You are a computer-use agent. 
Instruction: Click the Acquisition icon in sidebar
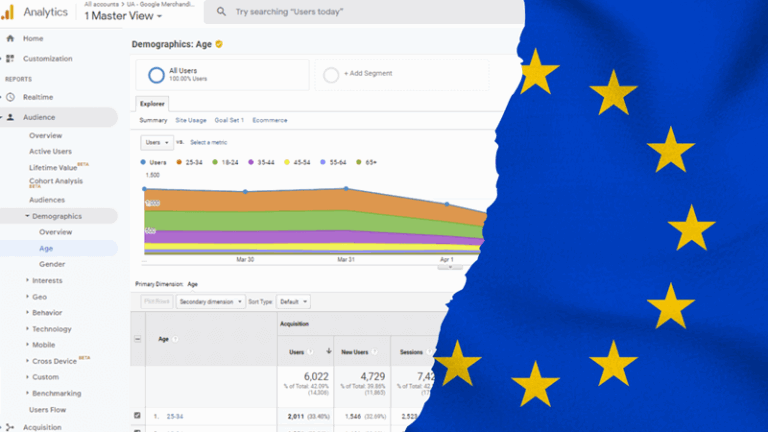[x=10, y=426]
